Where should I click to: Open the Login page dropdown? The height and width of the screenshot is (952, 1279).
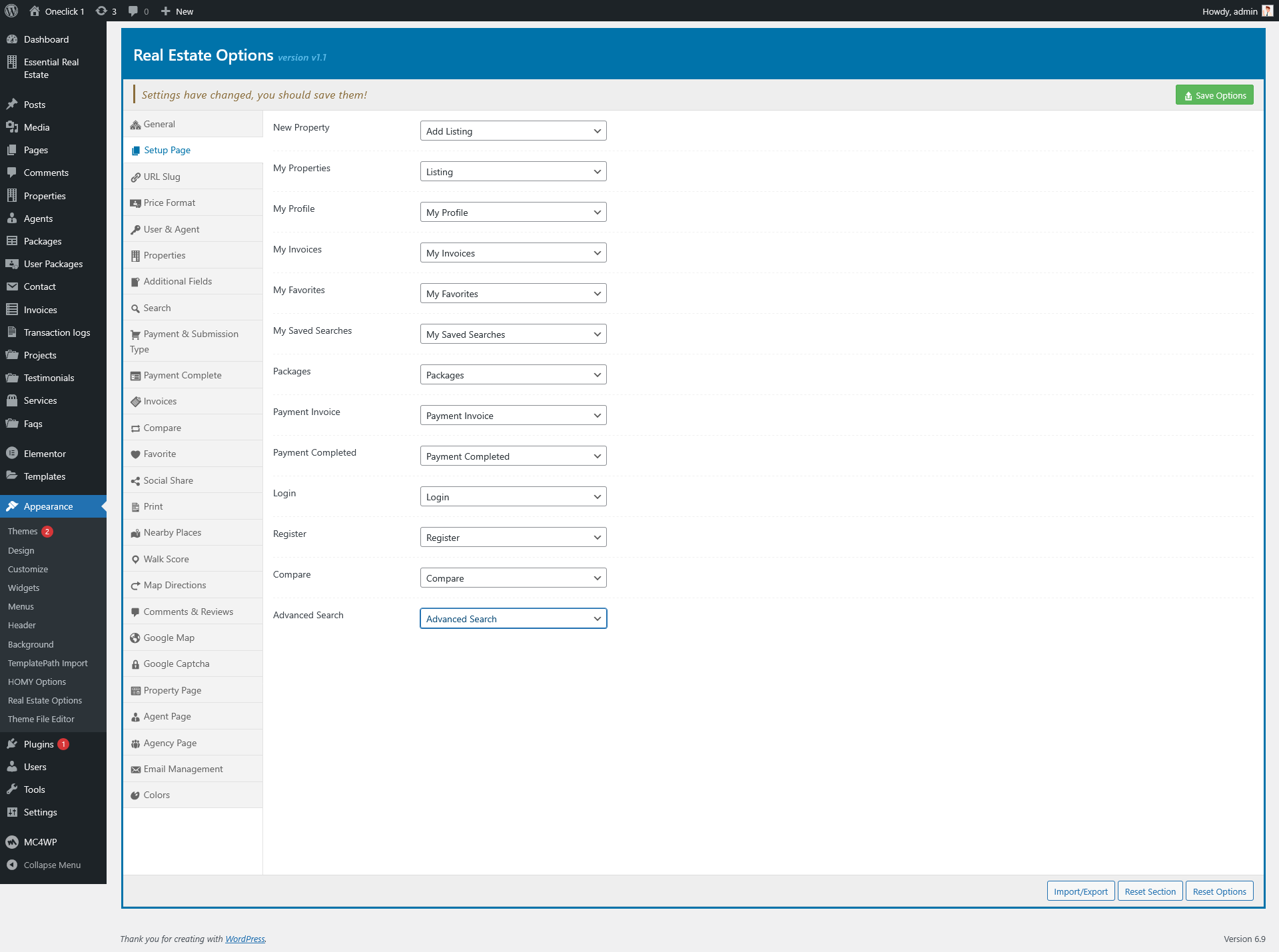[x=513, y=496]
